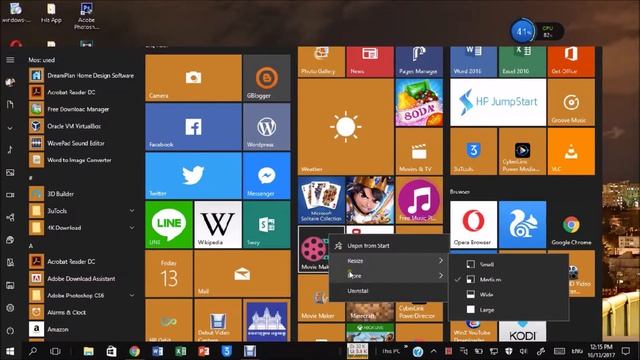
Task: Open the News tile
Action: point(370,61)
